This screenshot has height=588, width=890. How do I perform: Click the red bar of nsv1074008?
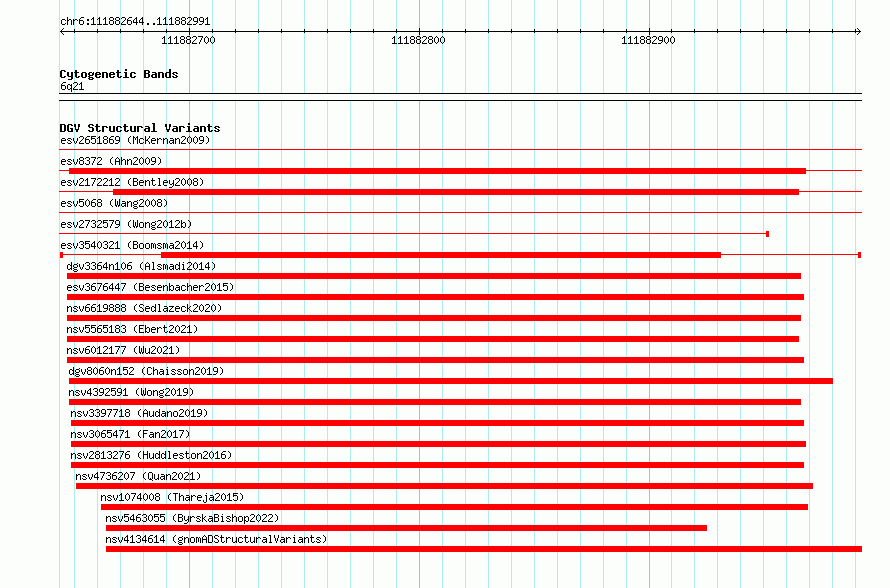point(455,507)
